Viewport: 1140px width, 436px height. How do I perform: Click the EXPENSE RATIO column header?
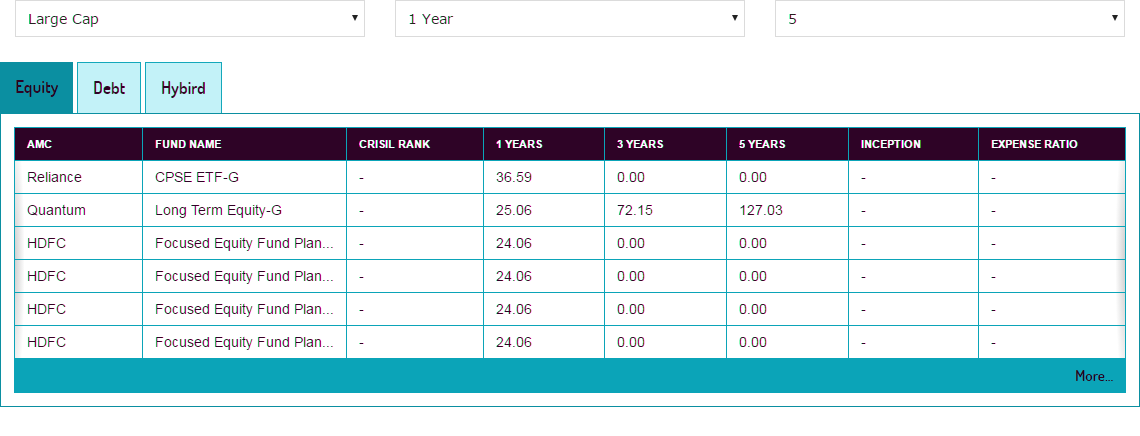[1034, 144]
